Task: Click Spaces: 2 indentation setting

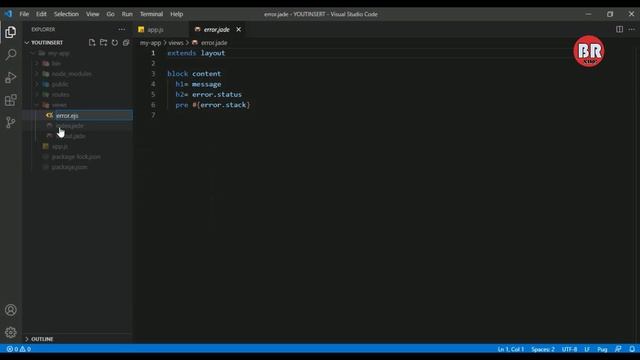Action: [x=543, y=349]
